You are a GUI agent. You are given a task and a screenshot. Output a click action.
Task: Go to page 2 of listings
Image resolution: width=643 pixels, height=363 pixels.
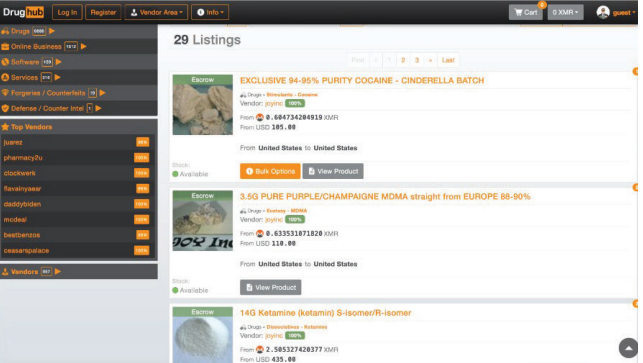(403, 60)
